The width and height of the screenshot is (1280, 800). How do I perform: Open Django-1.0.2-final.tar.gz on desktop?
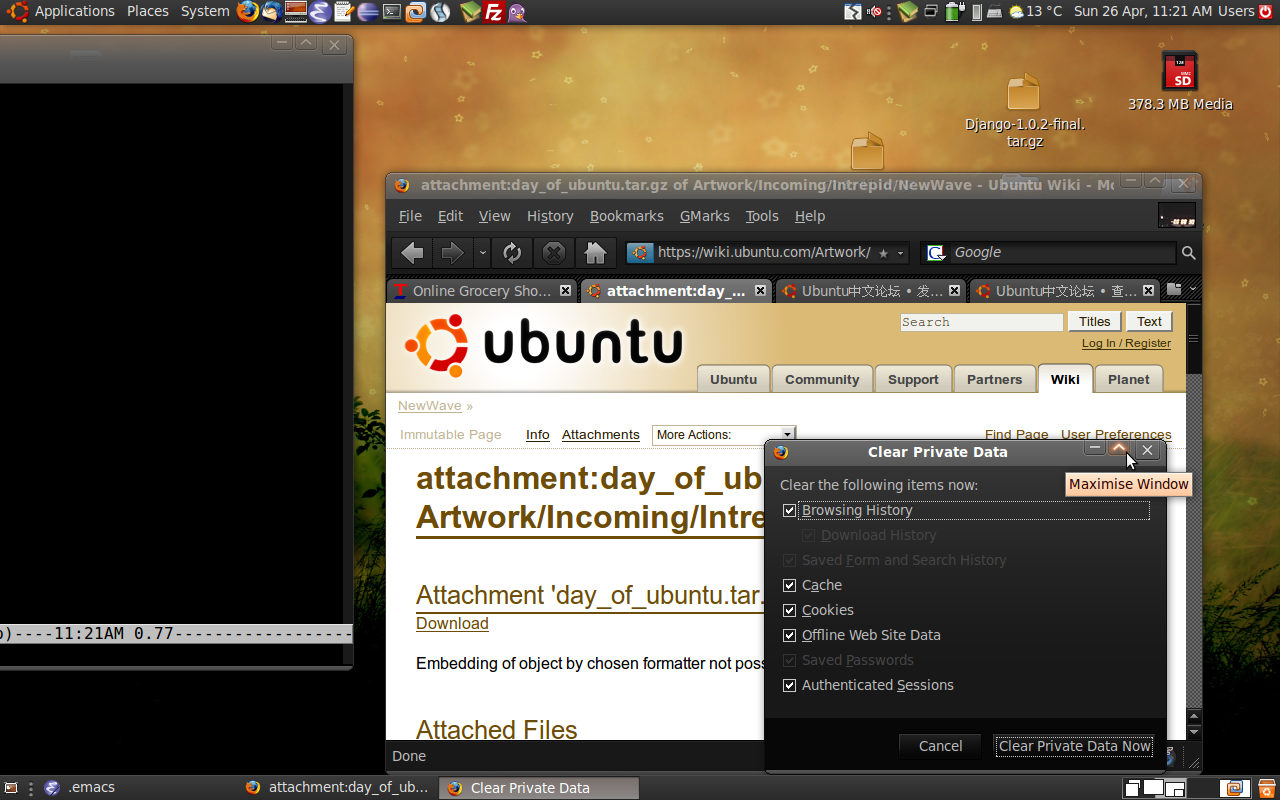pyautogui.click(x=1024, y=110)
